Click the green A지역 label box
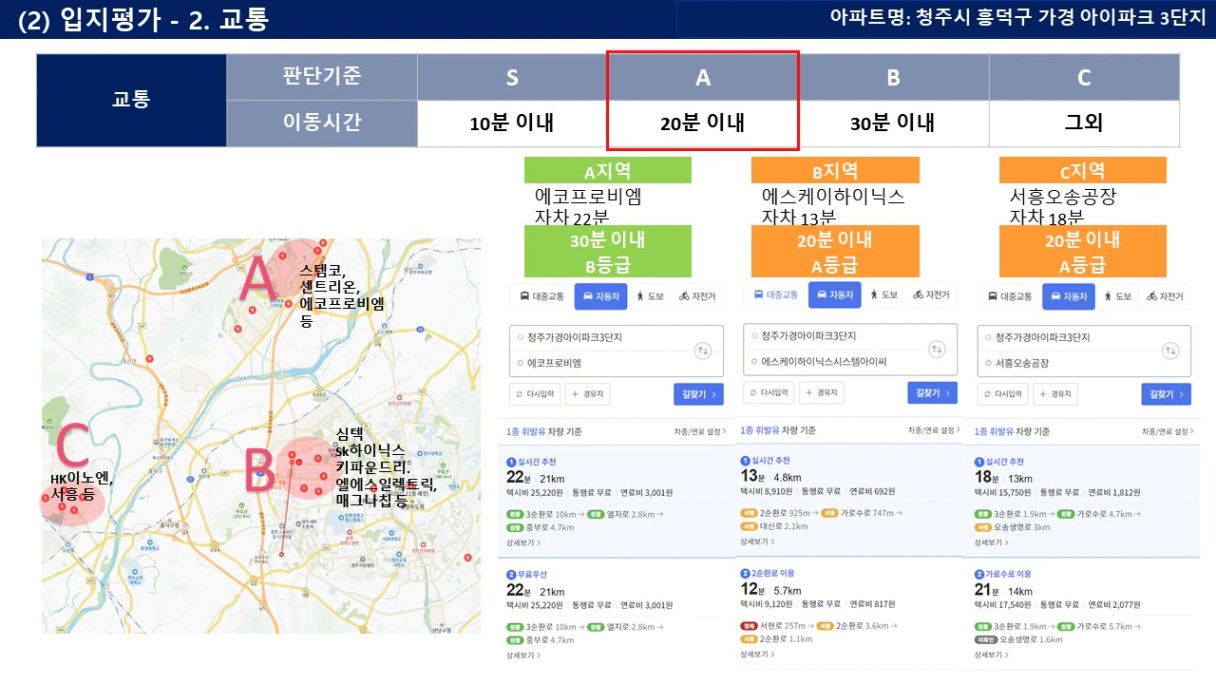 click(x=607, y=171)
